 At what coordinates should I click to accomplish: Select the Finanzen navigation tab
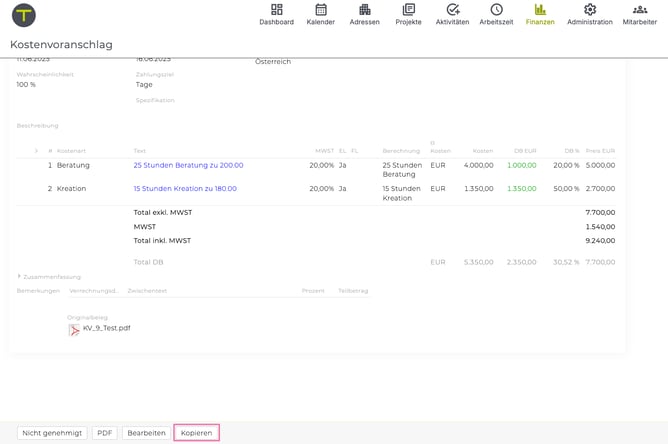point(540,14)
